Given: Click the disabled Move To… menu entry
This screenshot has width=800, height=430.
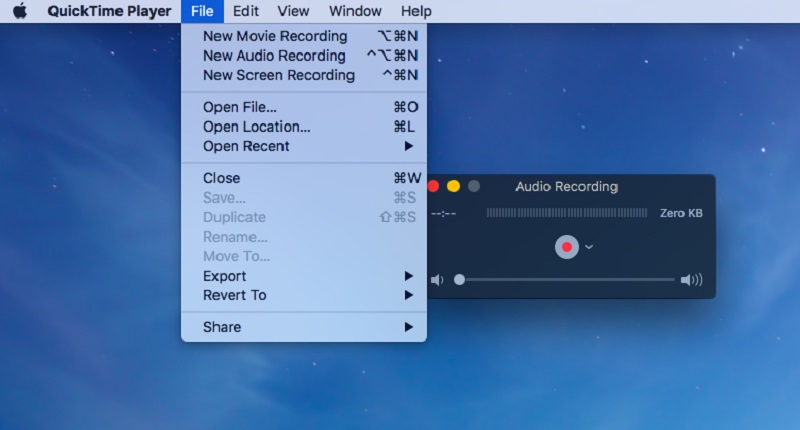Looking at the screenshot, I should pos(304,256).
